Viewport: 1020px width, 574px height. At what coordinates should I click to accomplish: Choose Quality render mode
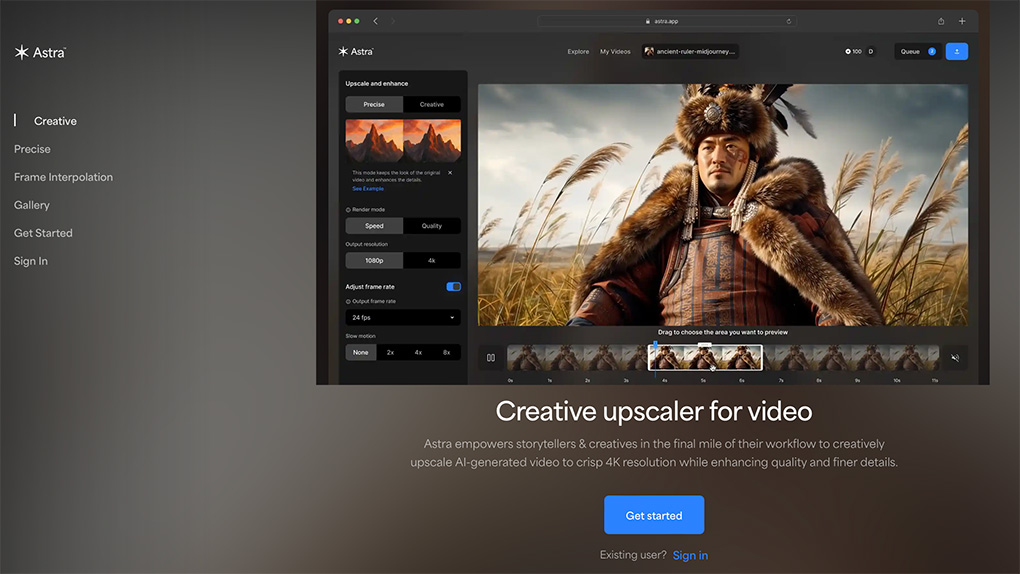(x=432, y=226)
